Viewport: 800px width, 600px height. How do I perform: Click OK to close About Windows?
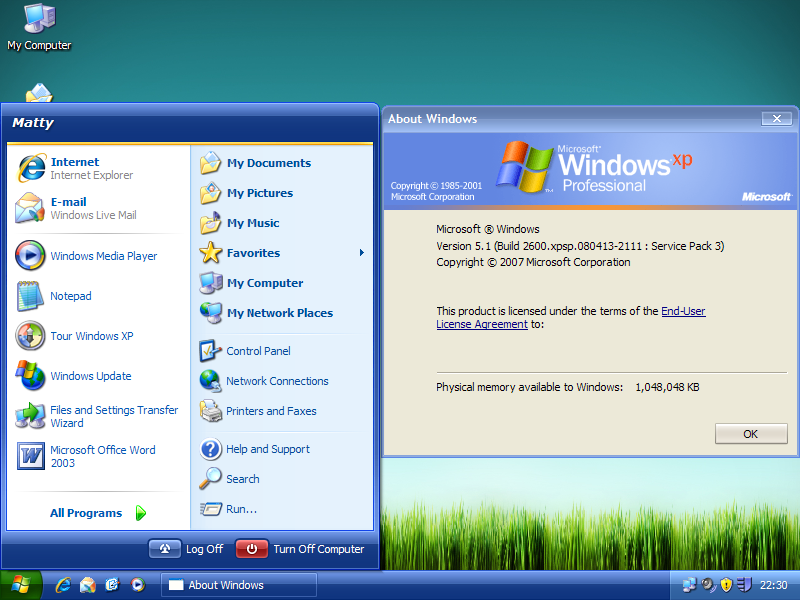click(x=750, y=433)
